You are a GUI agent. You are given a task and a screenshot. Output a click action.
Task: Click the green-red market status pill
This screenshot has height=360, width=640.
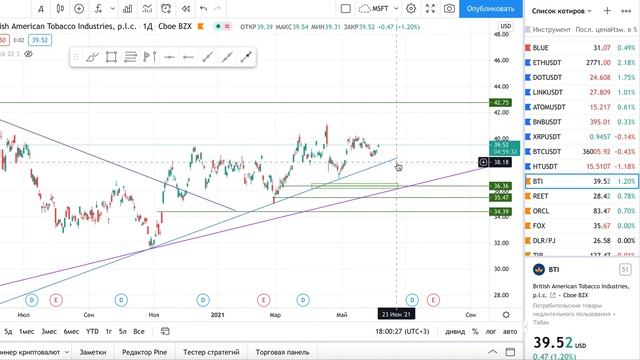222,27
